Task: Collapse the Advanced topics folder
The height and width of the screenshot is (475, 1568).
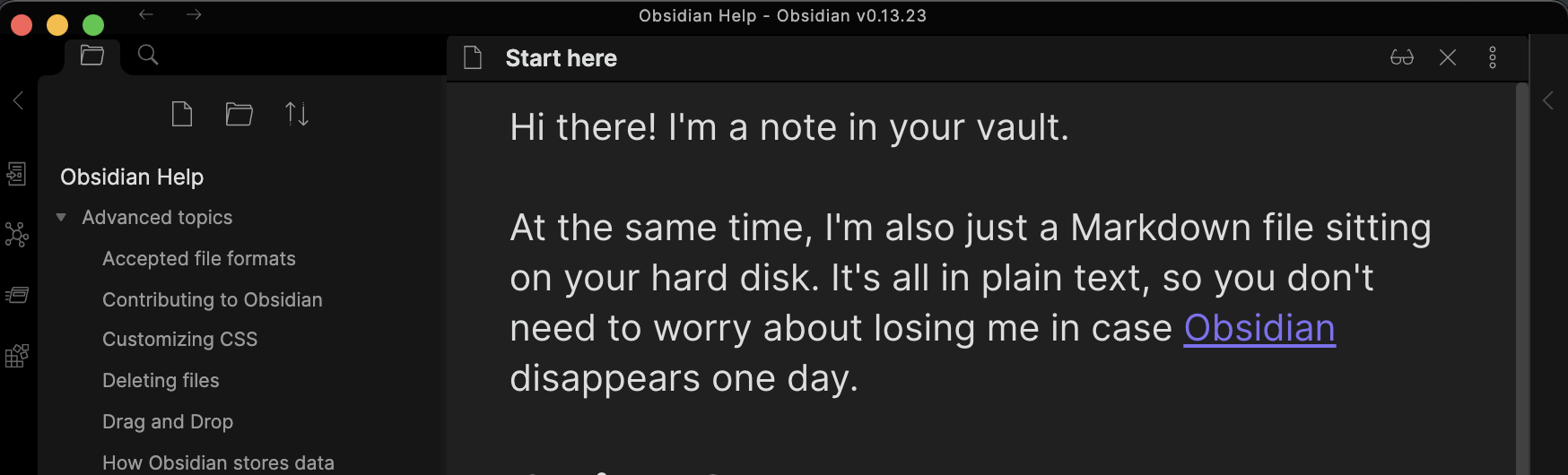Action: (61, 218)
